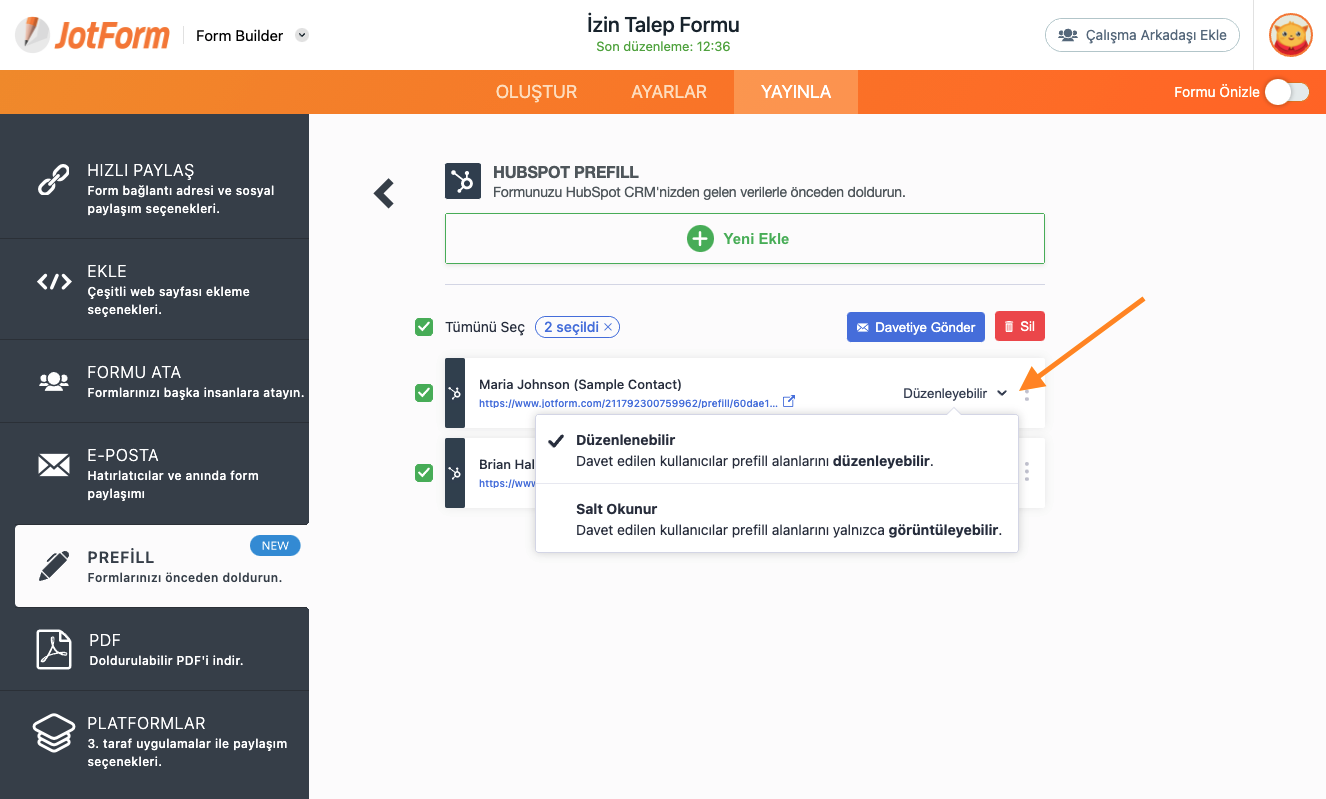Remove the '2 seçildi' selection tag
Screen dimensions: 1326x799
coord(608,327)
